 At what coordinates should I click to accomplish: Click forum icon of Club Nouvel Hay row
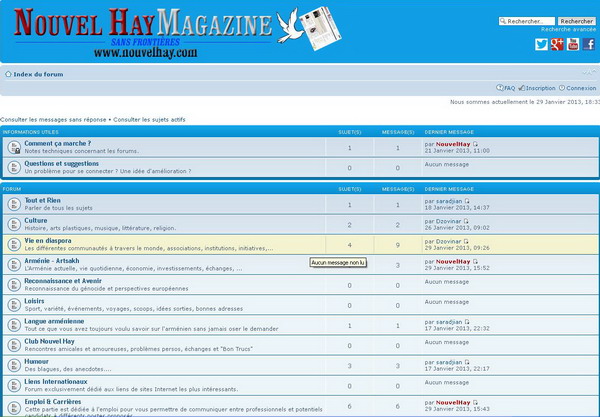[x=14, y=345]
